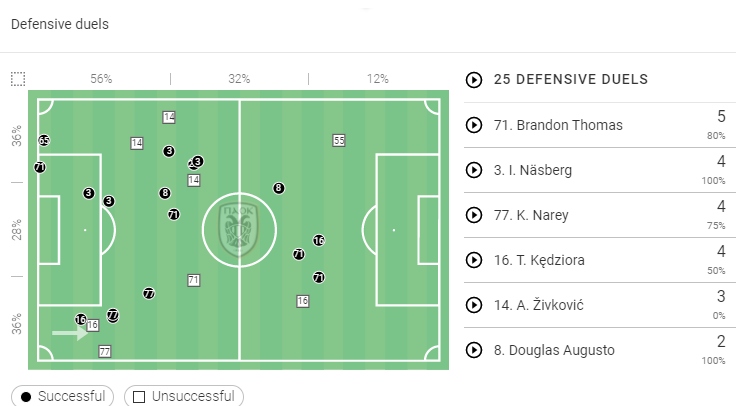The width and height of the screenshot is (736, 406).
Task: Play T. Kędziora's defensive duels
Action: tap(474, 260)
